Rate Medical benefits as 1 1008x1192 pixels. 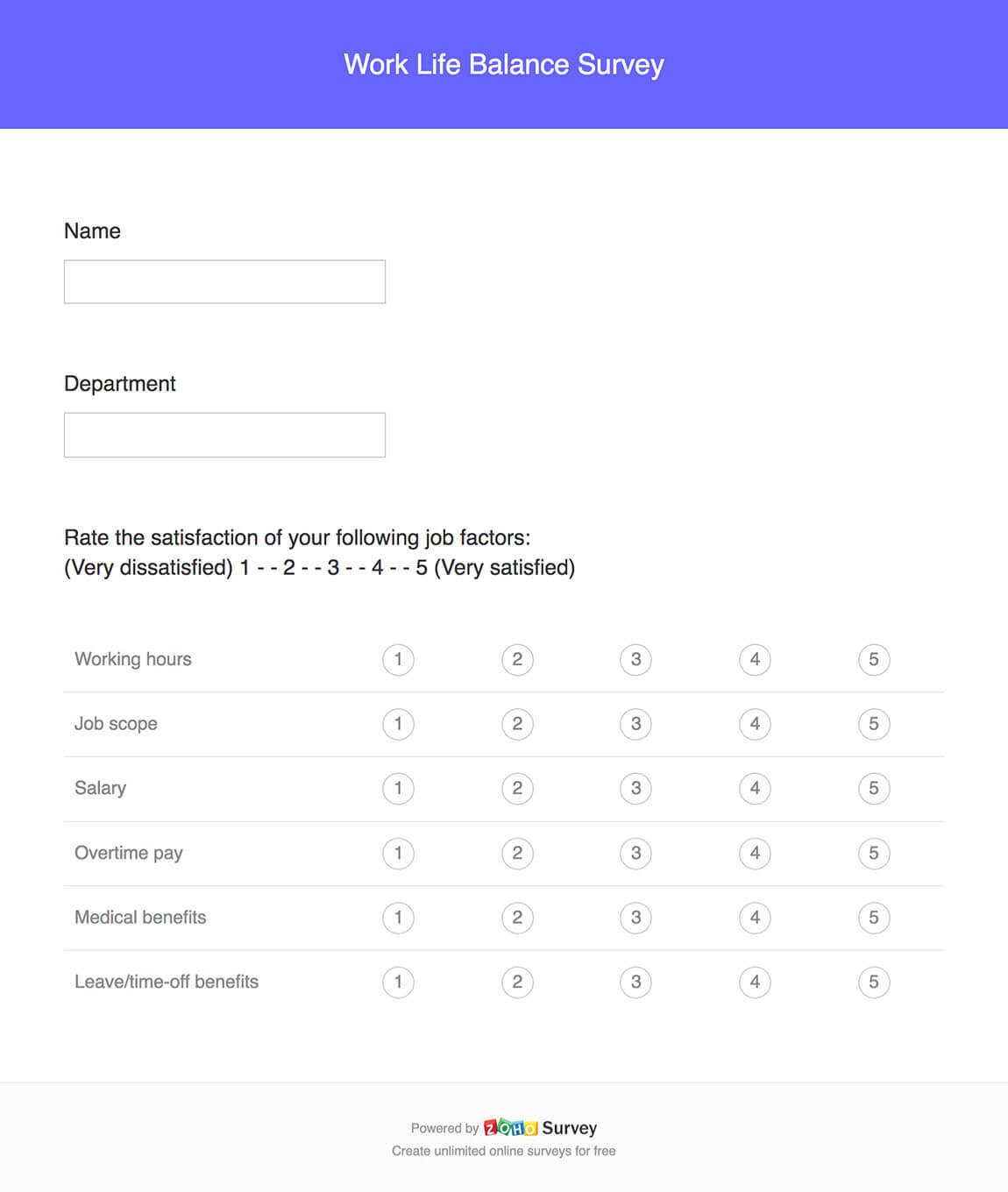click(398, 918)
